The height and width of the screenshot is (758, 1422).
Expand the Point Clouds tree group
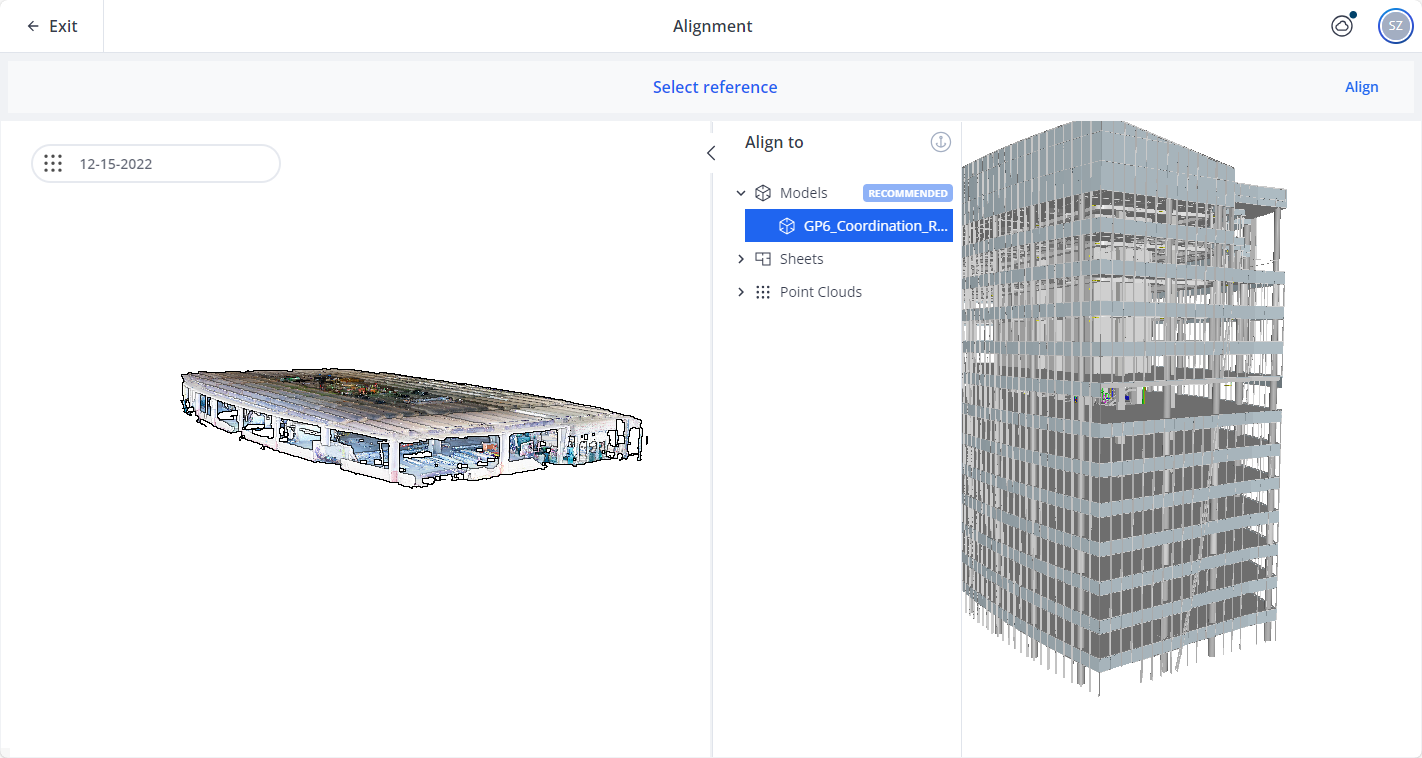(x=741, y=292)
